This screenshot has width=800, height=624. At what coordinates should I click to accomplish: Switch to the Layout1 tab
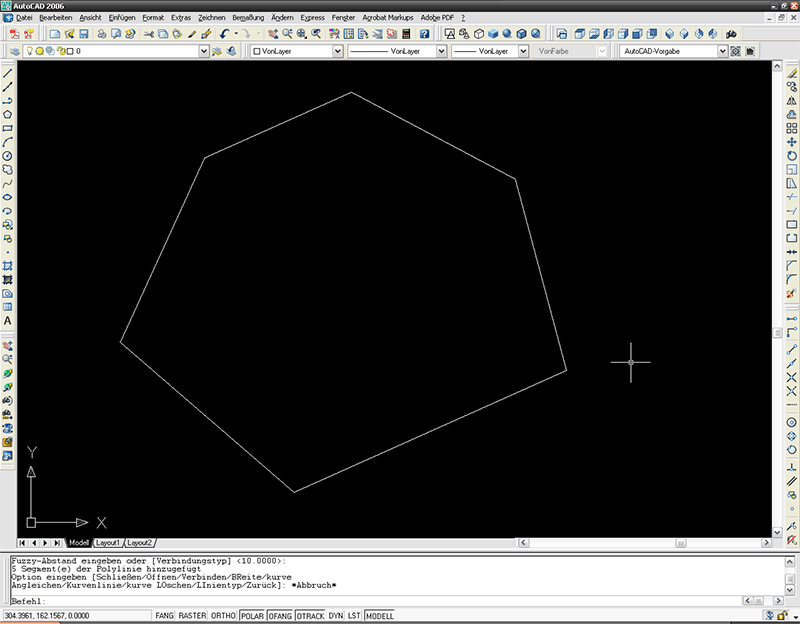108,542
